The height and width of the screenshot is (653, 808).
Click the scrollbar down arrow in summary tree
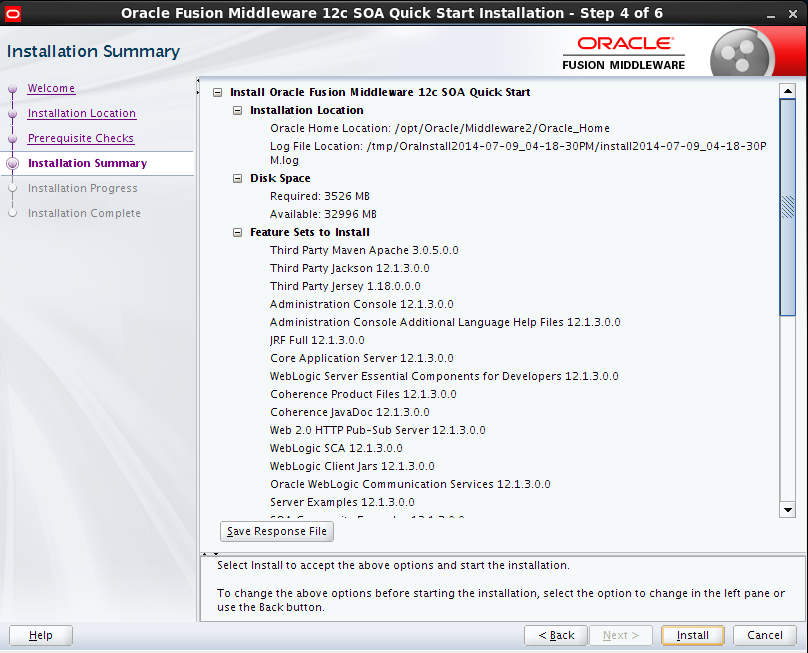(x=787, y=510)
